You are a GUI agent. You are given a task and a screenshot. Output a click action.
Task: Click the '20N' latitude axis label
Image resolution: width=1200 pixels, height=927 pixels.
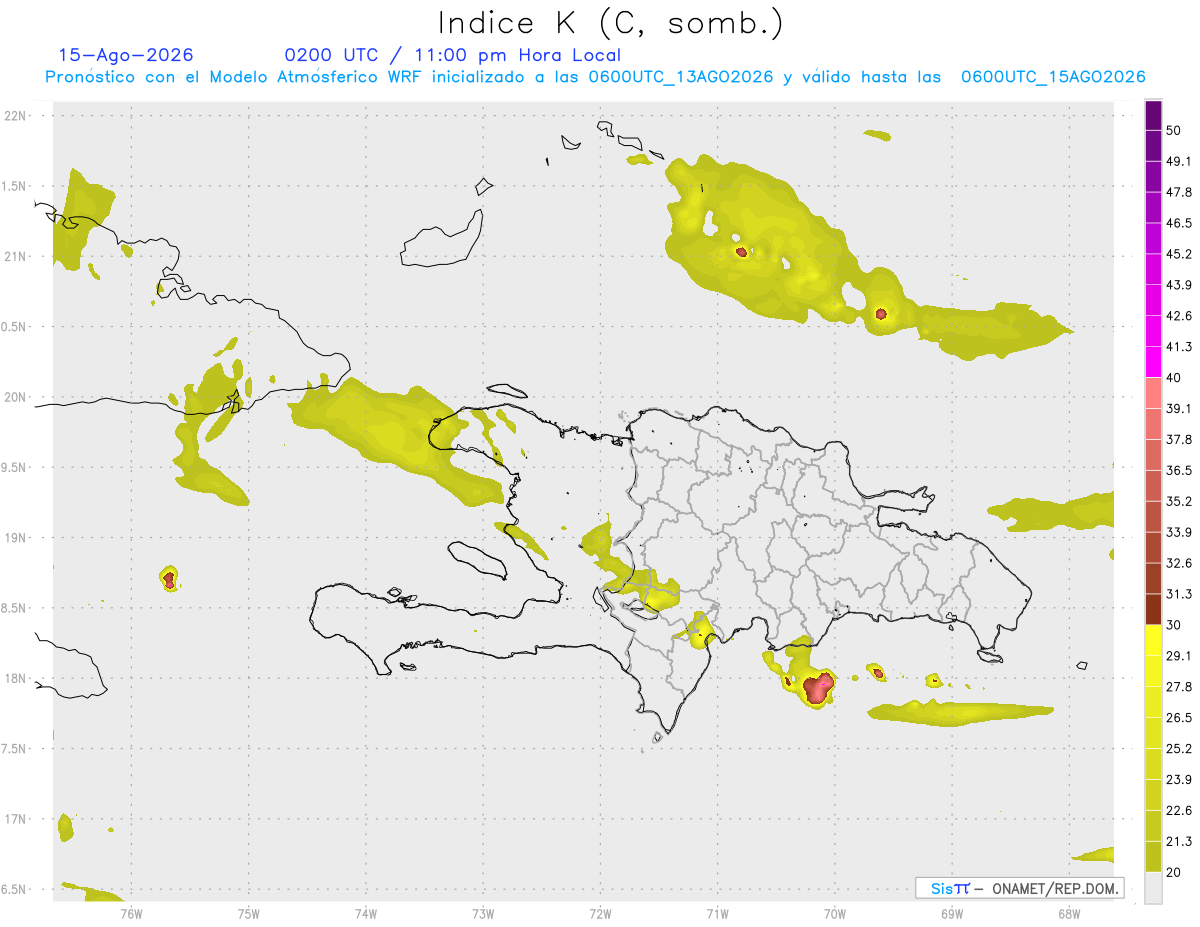pos(17,397)
